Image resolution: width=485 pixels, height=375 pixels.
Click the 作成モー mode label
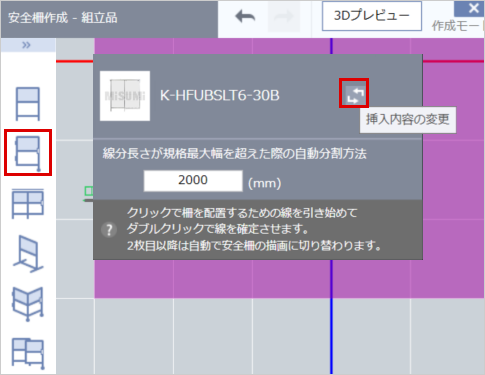457,26
